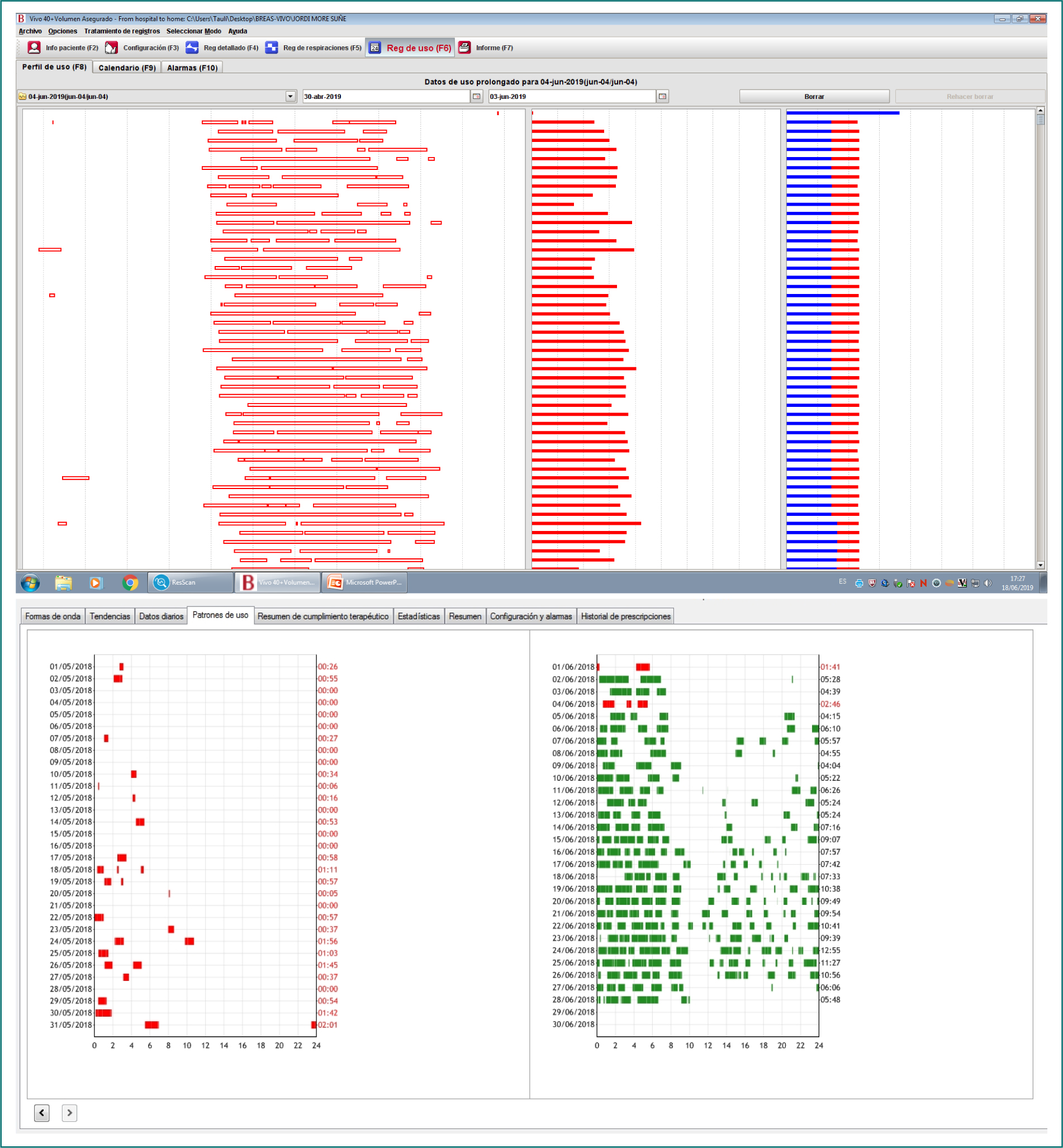Open the Tendencias tab
This screenshot has width=1063, height=1148.
point(110,616)
